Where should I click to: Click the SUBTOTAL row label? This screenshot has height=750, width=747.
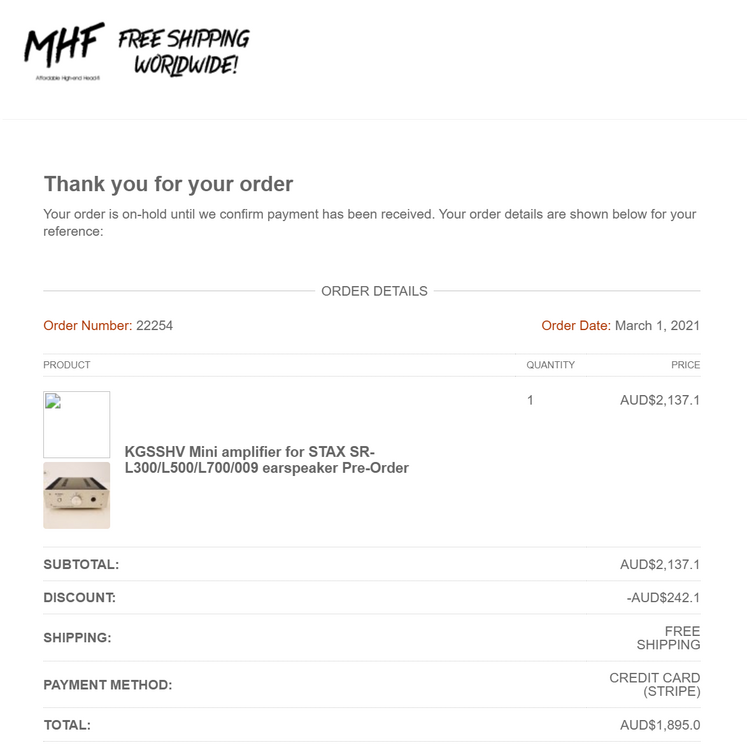click(x=81, y=564)
